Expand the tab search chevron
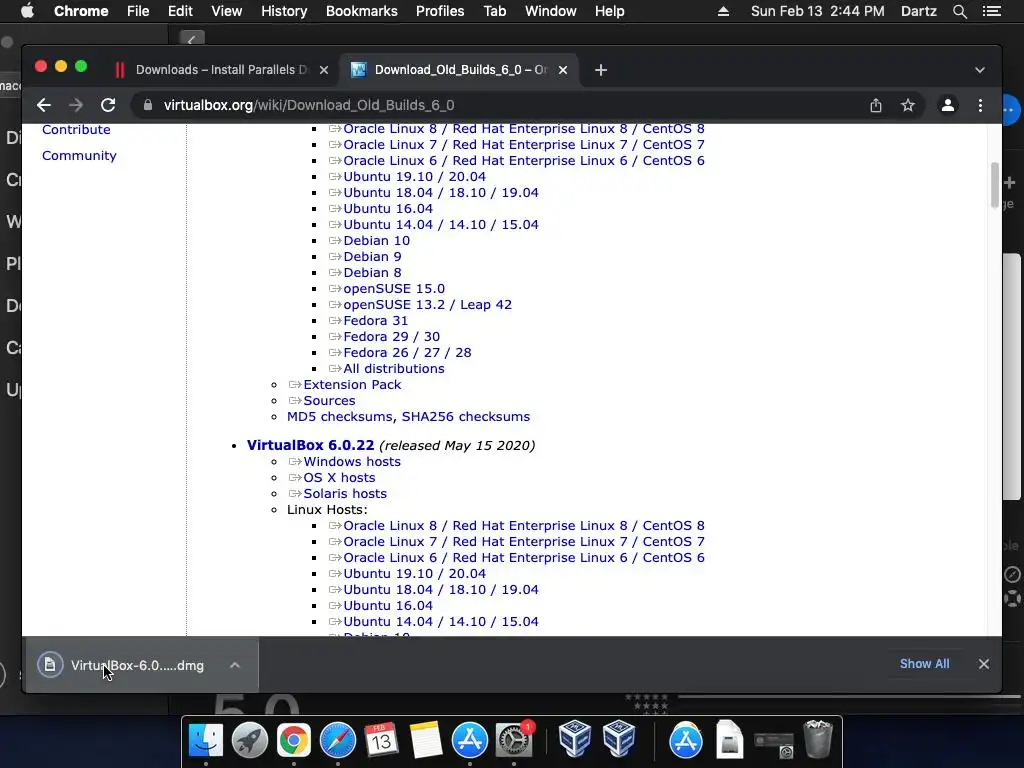1024x768 pixels. (x=980, y=70)
